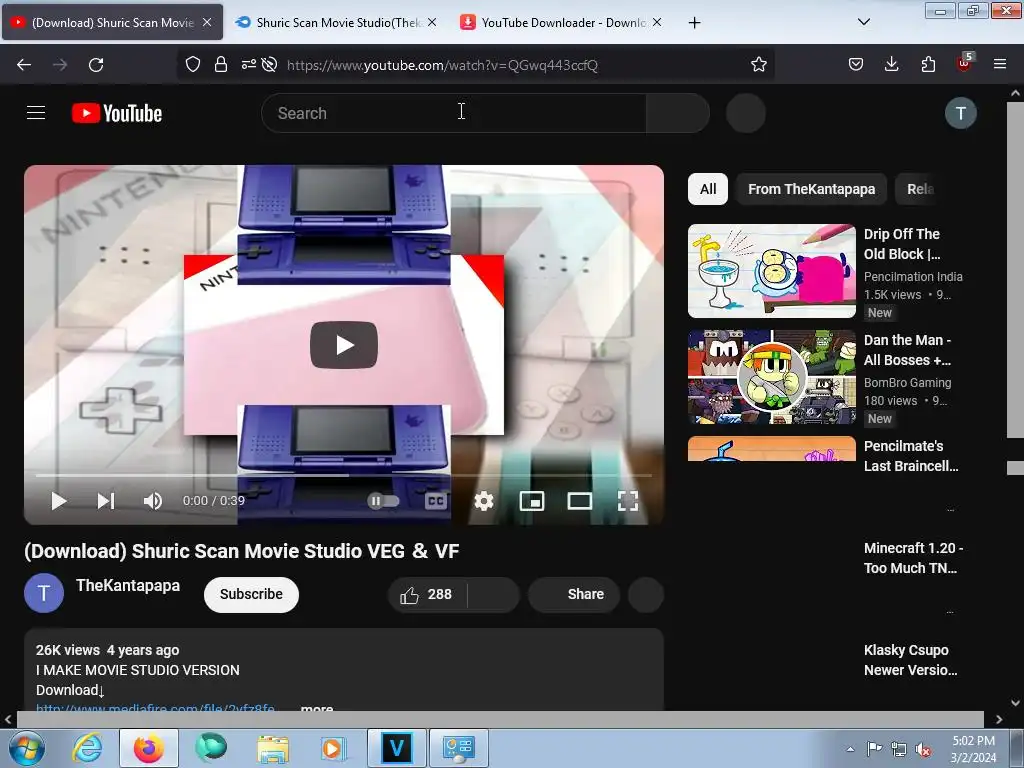
Task: Open the YouTube guide hamburger menu
Action: (36, 113)
